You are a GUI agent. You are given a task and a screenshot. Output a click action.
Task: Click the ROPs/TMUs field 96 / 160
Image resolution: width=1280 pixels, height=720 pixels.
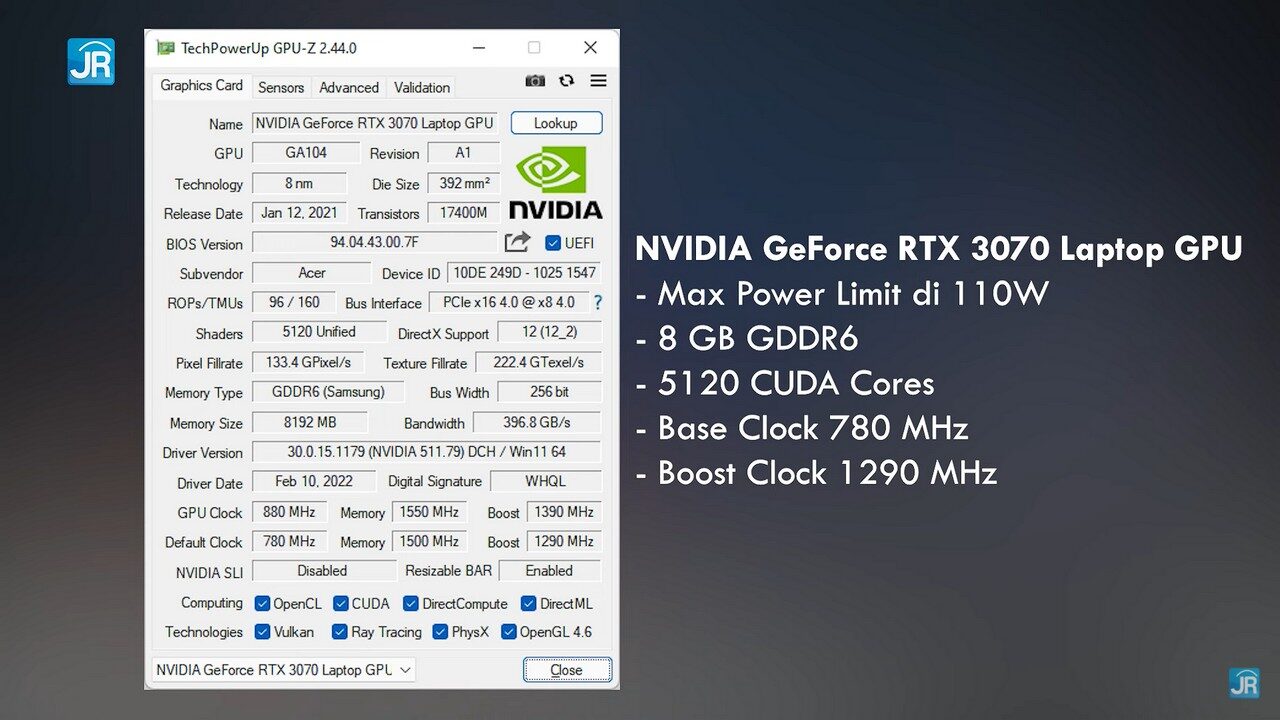click(x=294, y=302)
